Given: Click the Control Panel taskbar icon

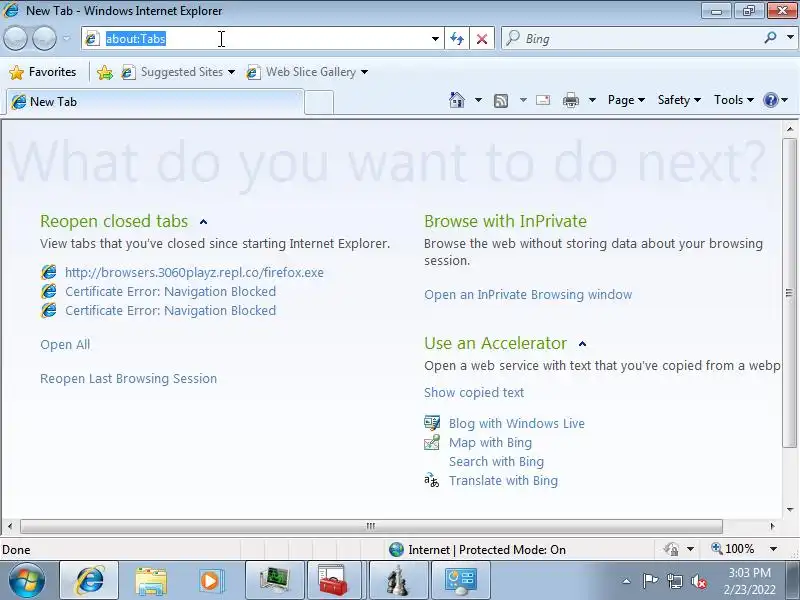Looking at the screenshot, I should pos(461,581).
